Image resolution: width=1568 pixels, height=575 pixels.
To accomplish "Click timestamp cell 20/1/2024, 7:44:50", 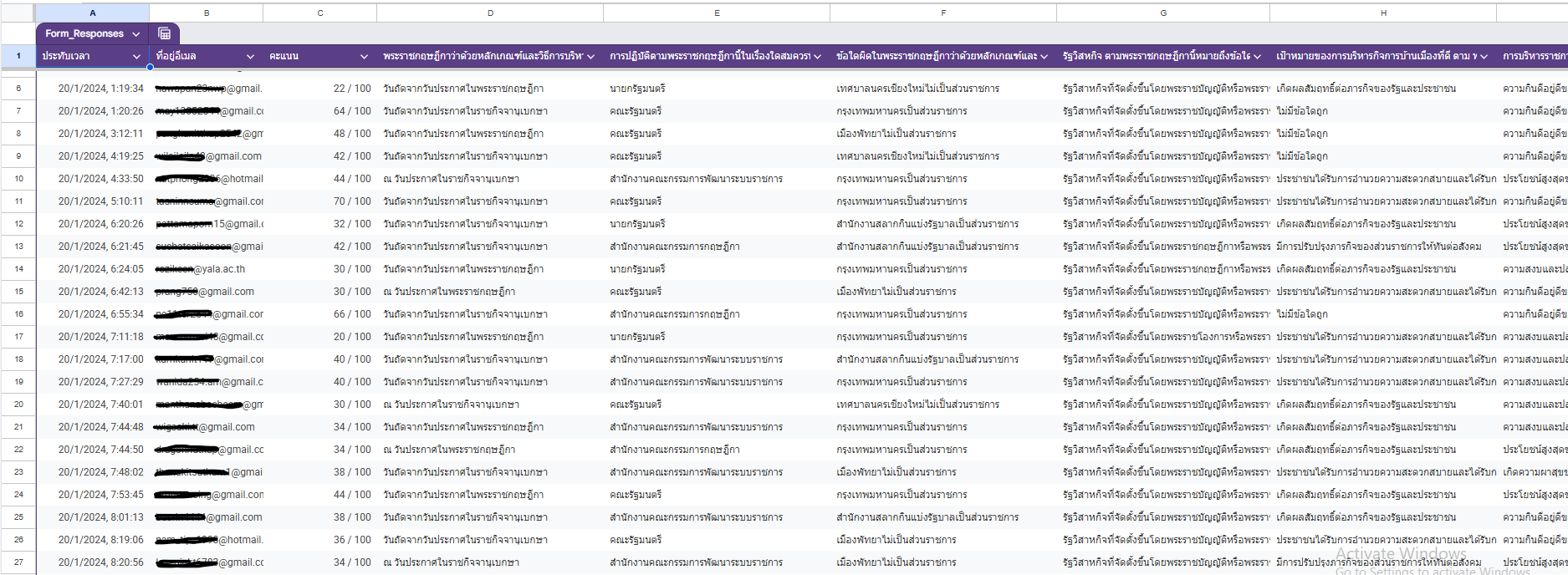I will pos(93,449).
